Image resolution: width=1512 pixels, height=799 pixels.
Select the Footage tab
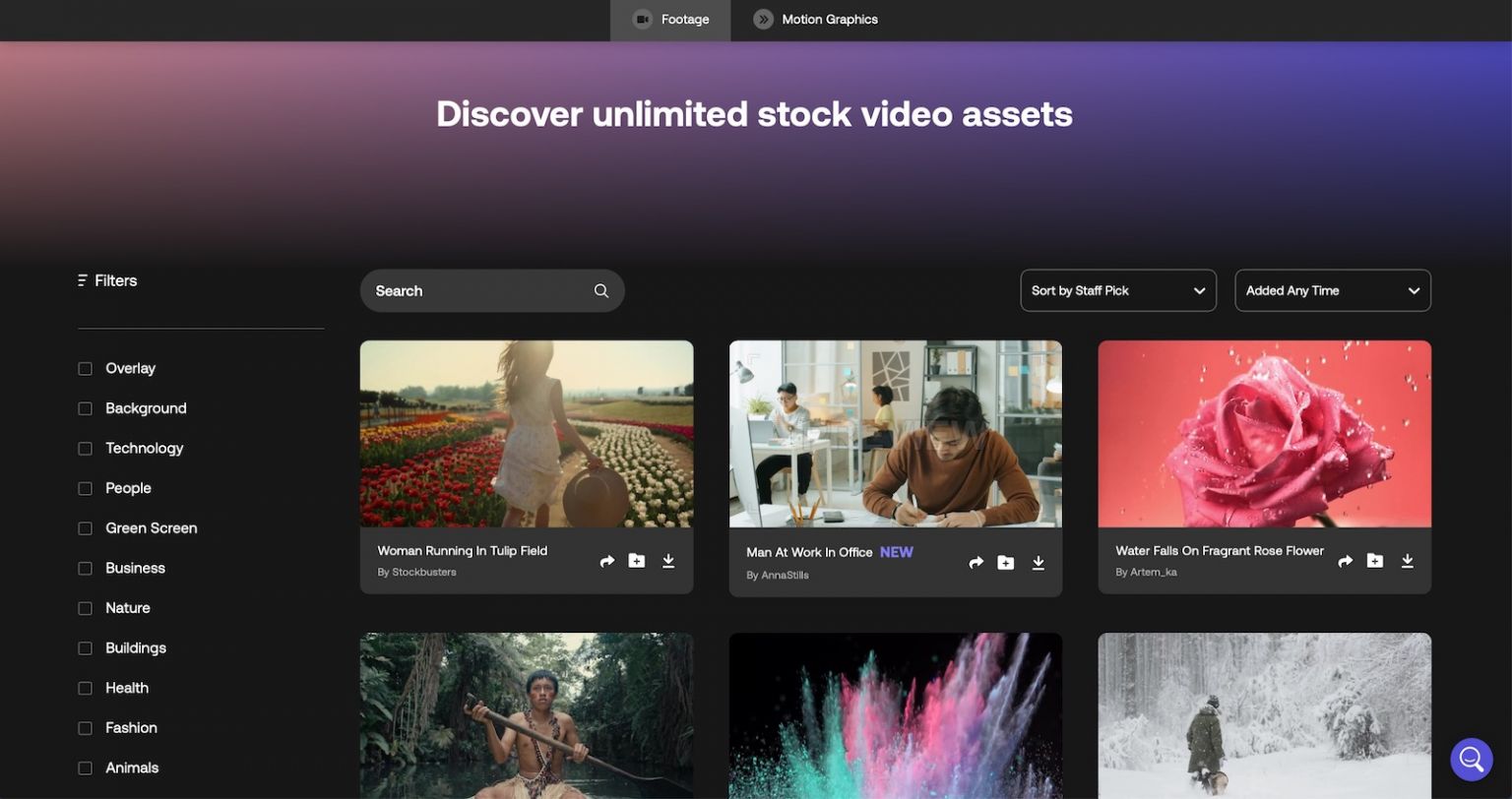[x=670, y=19]
